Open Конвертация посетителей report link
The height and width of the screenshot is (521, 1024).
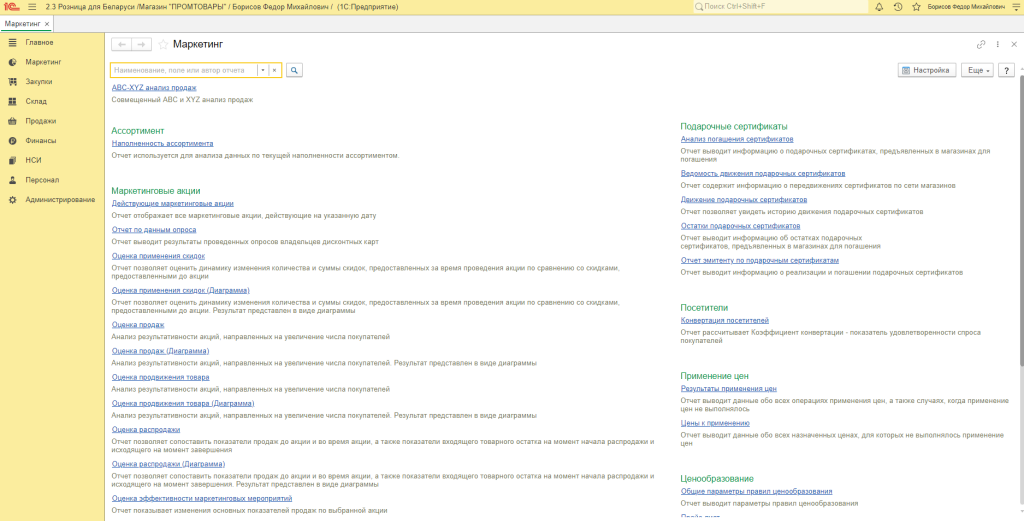(x=724, y=320)
